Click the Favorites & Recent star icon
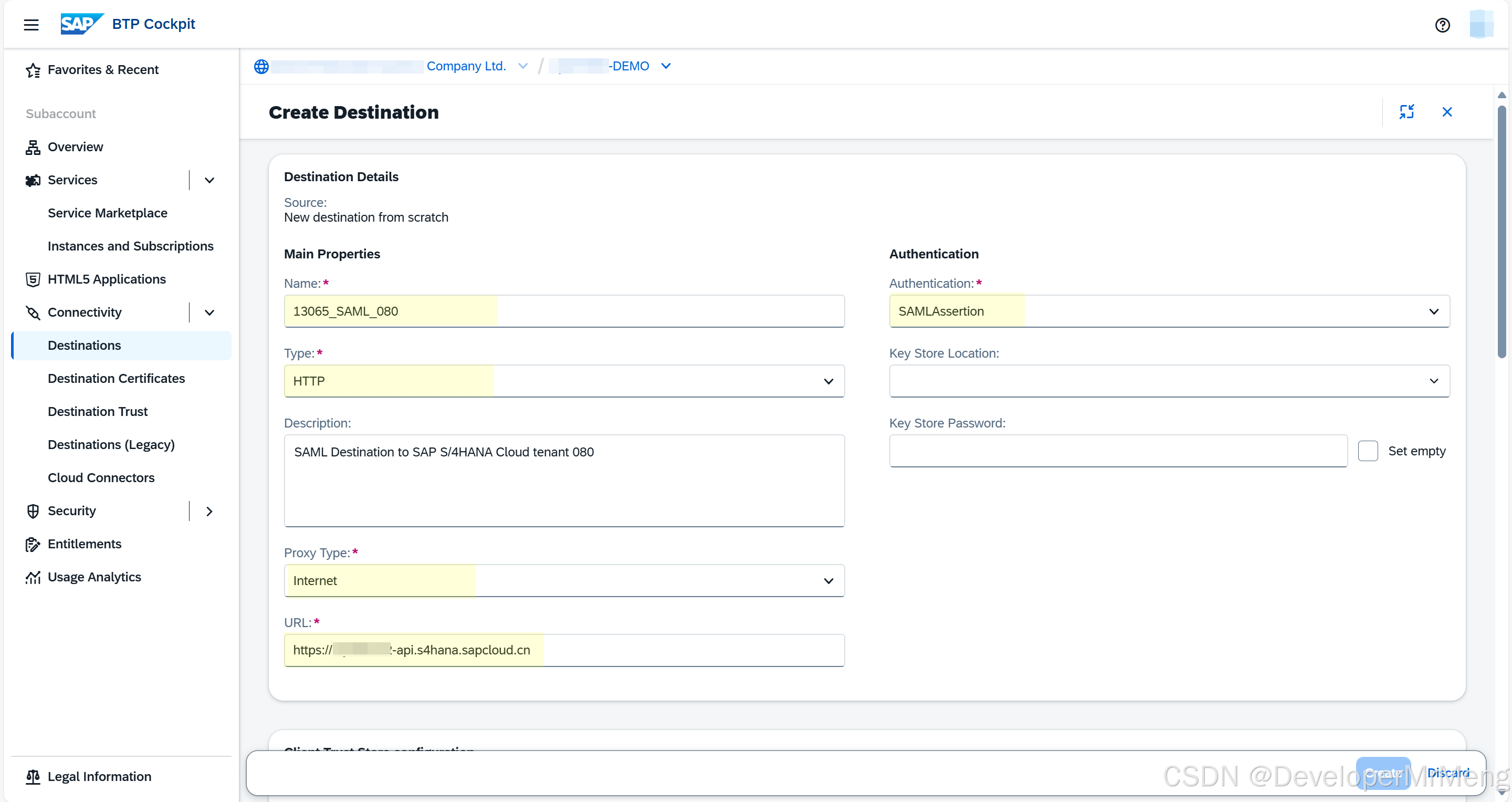The width and height of the screenshot is (1512, 802). [33, 70]
